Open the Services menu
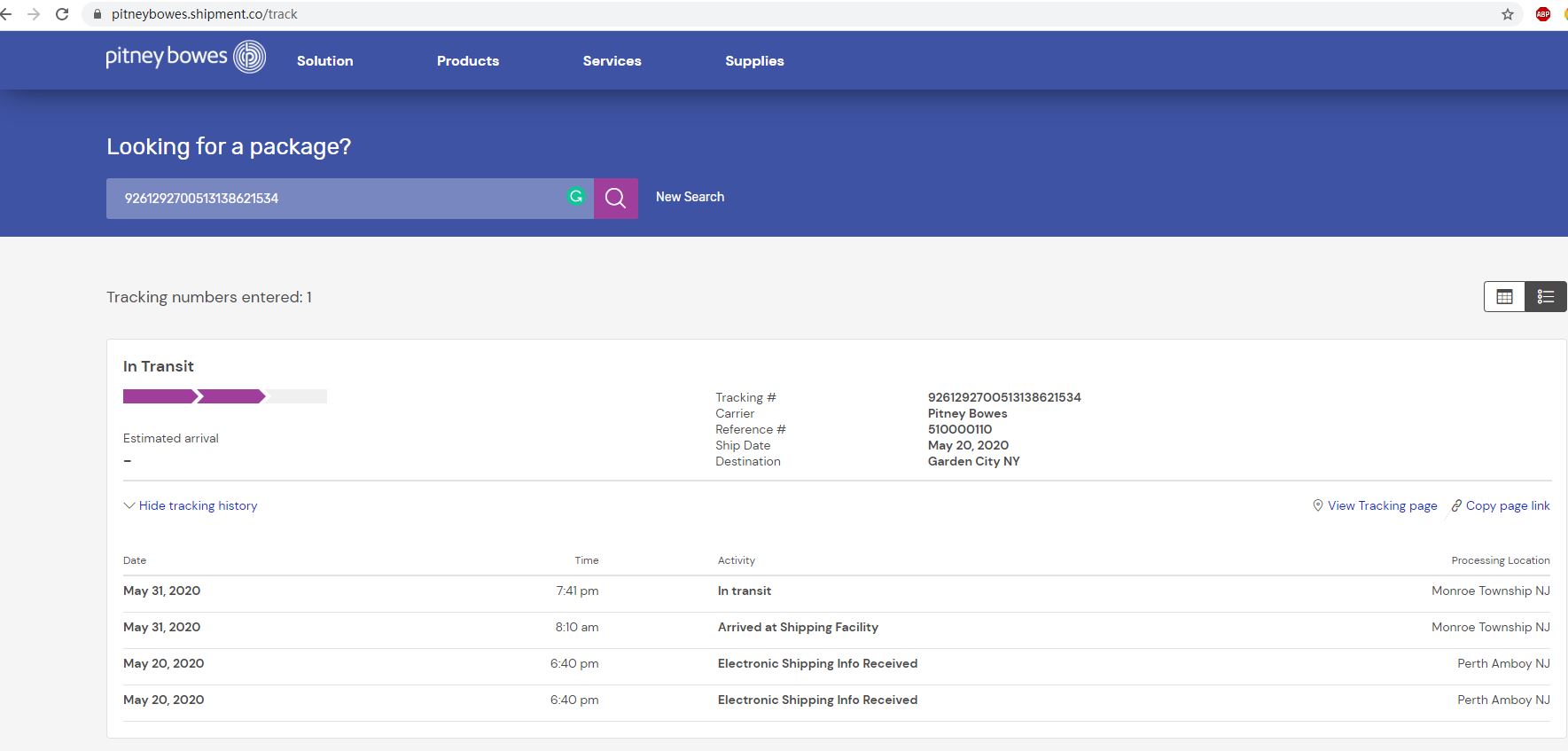This screenshot has height=751, width=1568. (612, 61)
